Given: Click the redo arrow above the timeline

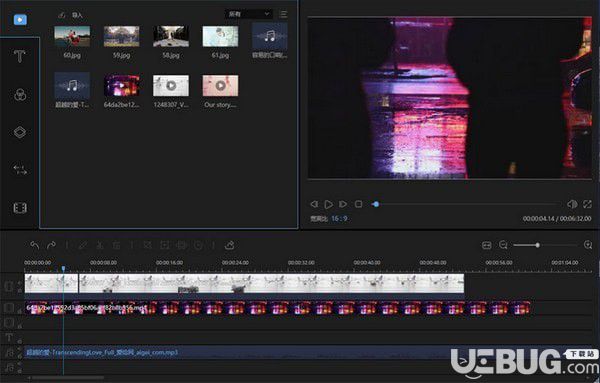Looking at the screenshot, I should click(x=51, y=245).
